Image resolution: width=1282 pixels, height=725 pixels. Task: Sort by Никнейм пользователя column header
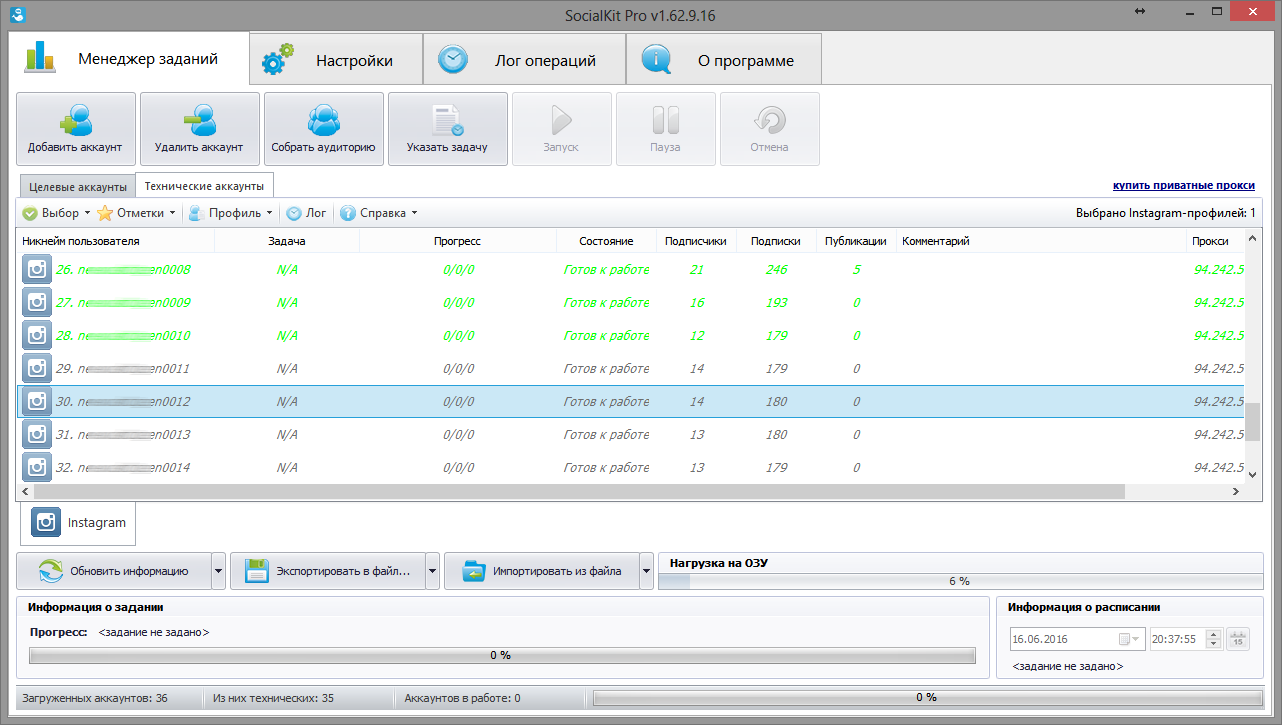(x=116, y=241)
